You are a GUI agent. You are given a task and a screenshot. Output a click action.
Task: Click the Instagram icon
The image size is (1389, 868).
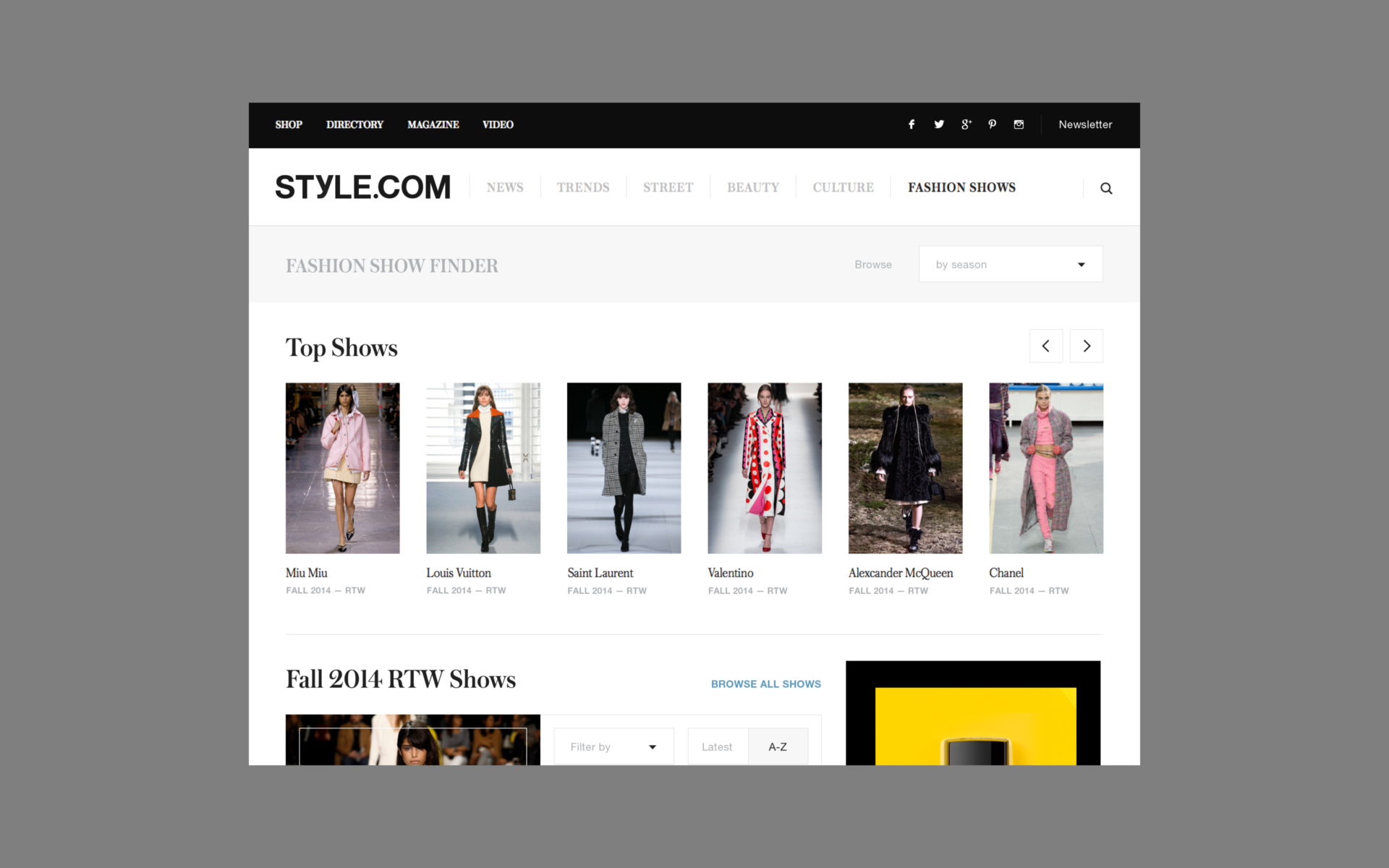pos(1019,124)
